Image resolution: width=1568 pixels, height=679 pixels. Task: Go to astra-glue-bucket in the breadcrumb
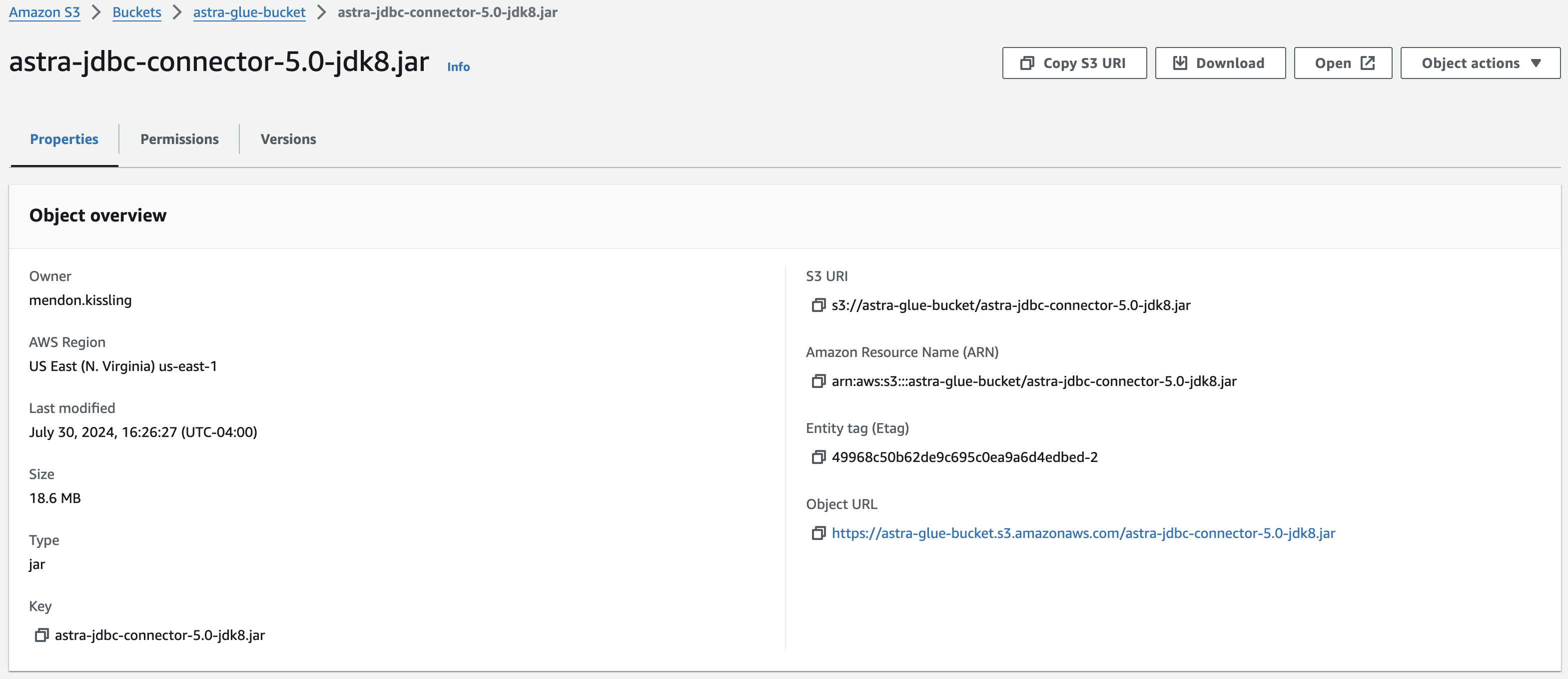(x=248, y=11)
